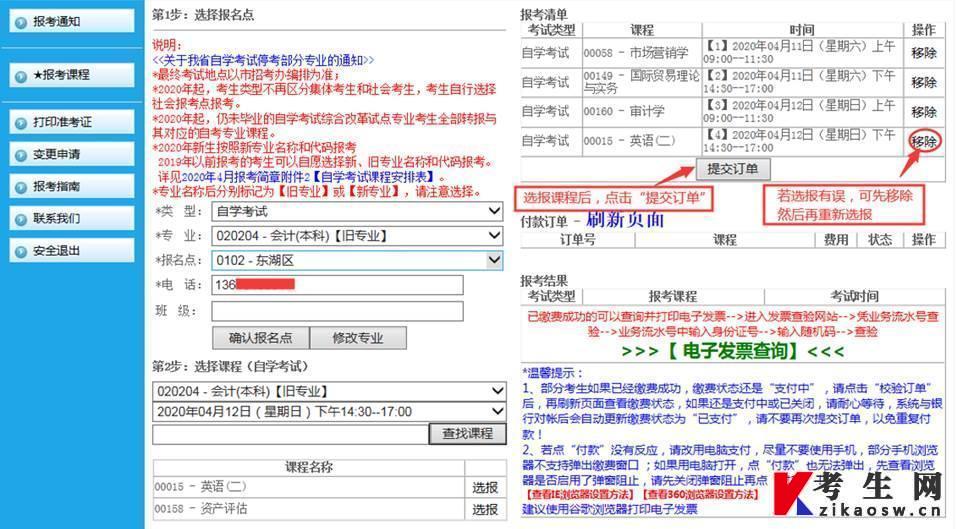Go to 打印准考证 in sidebar

[72, 122]
